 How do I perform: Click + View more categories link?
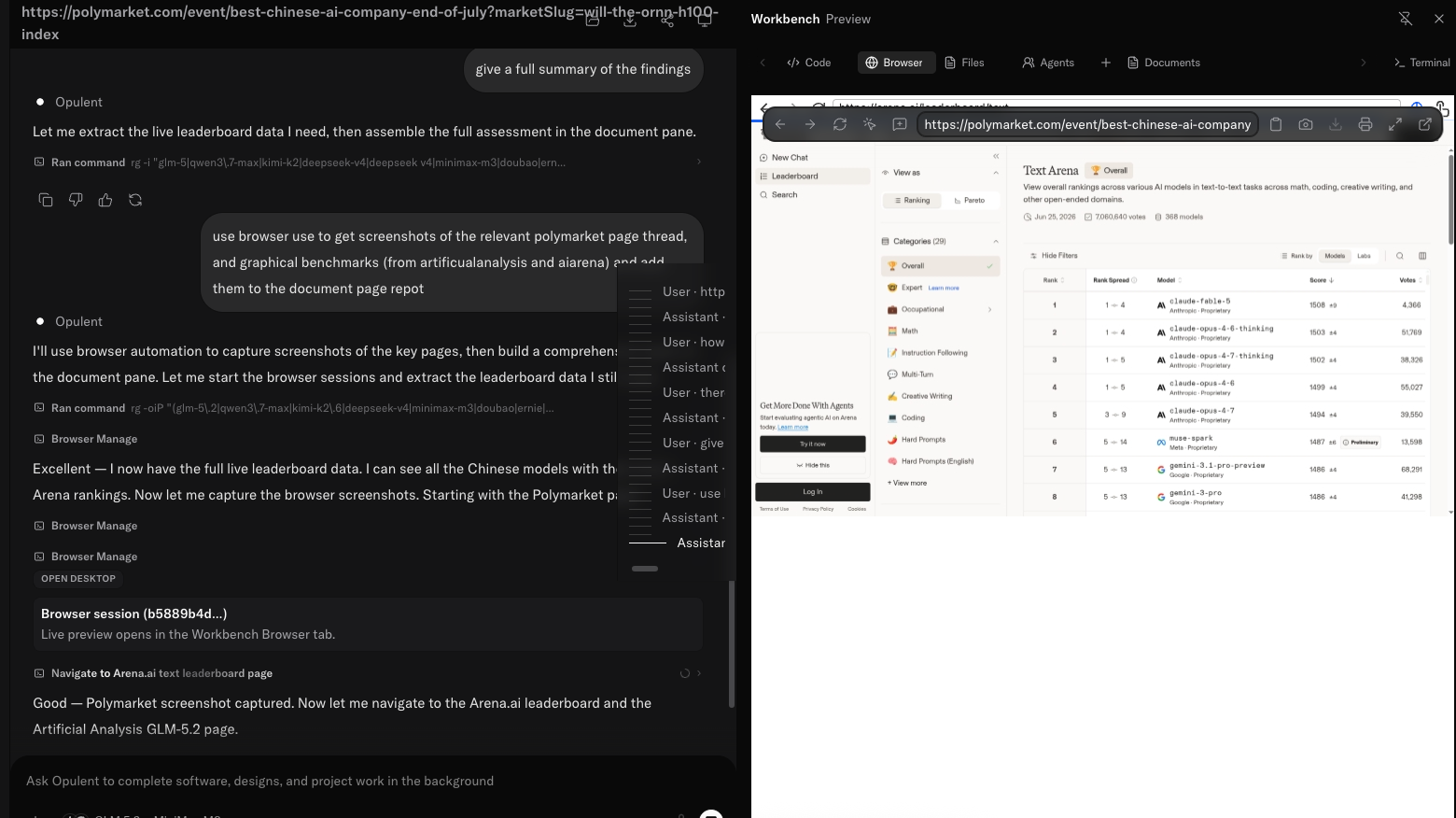point(907,484)
